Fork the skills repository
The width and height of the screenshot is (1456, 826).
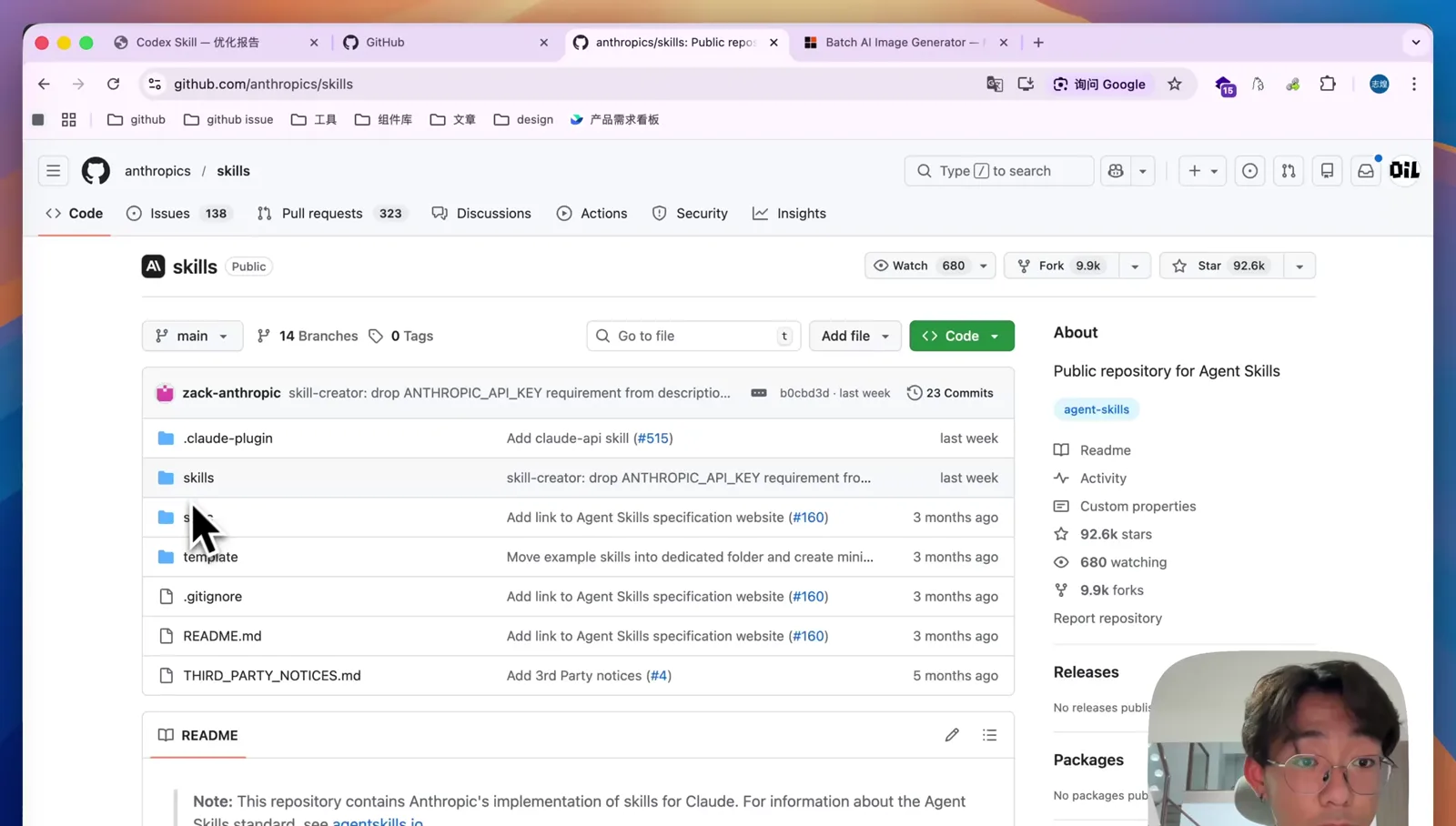coord(1061,267)
